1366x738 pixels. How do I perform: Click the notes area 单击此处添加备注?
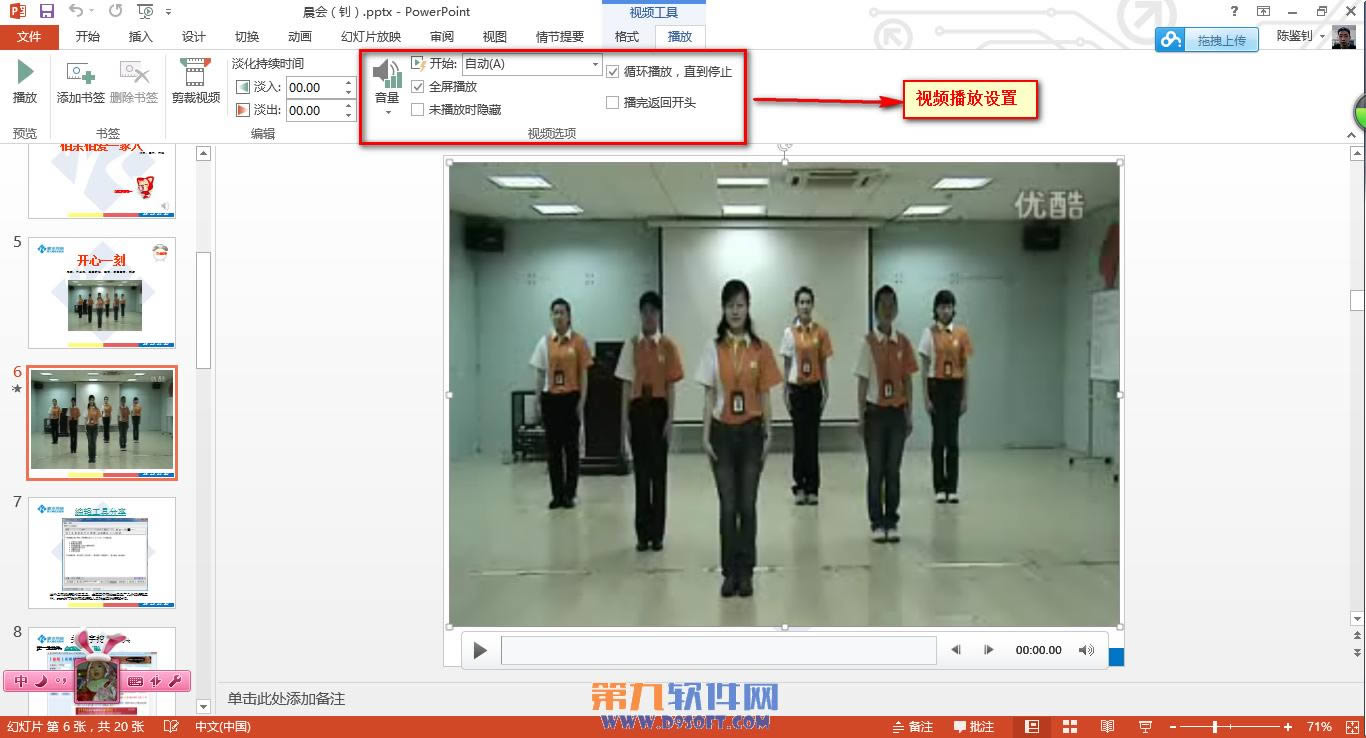pos(286,699)
